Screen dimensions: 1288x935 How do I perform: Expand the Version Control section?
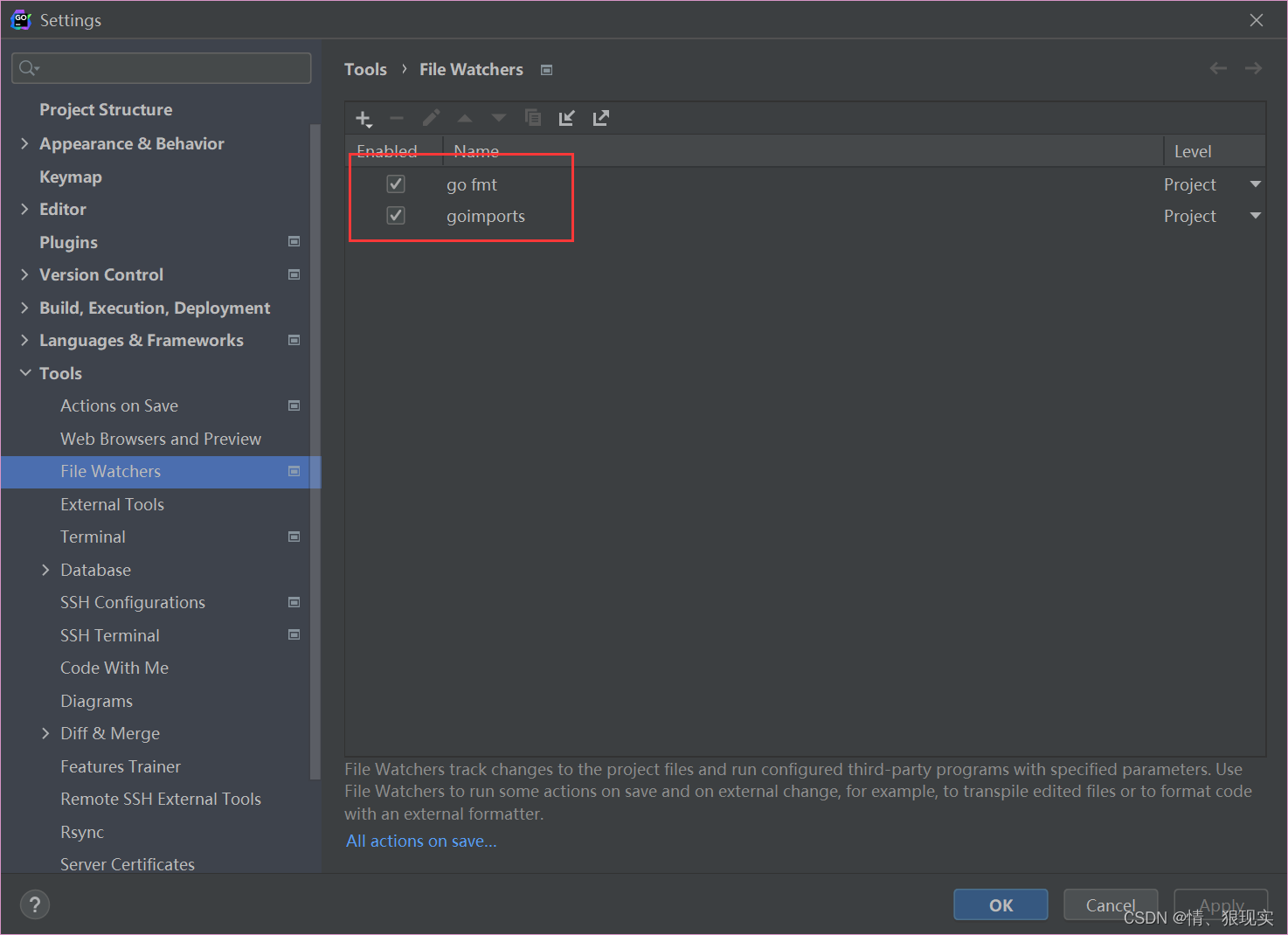pos(24,274)
